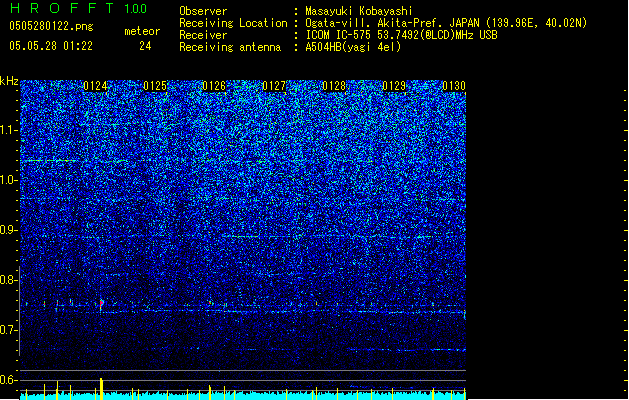Click the date stamp 05.05.28 01:22

pos(51,46)
